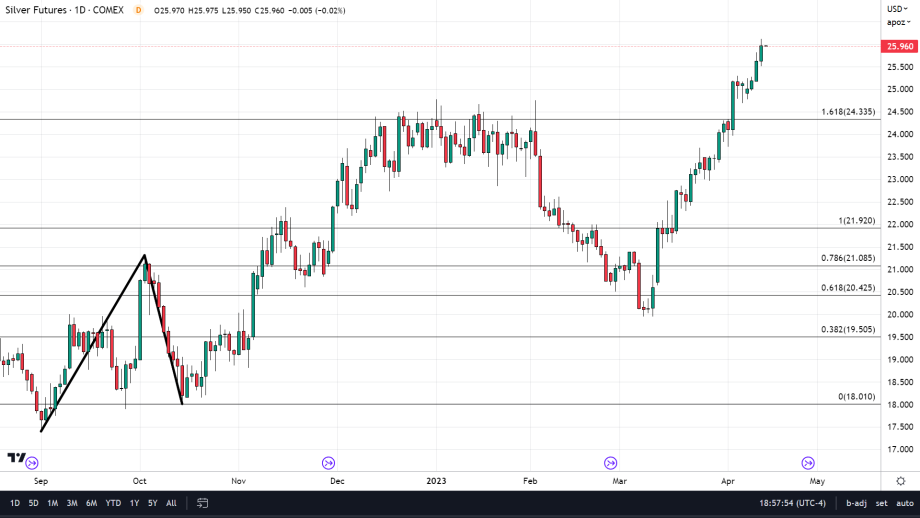Click the contract roll marker near March
920x518 pixels.
(610, 462)
